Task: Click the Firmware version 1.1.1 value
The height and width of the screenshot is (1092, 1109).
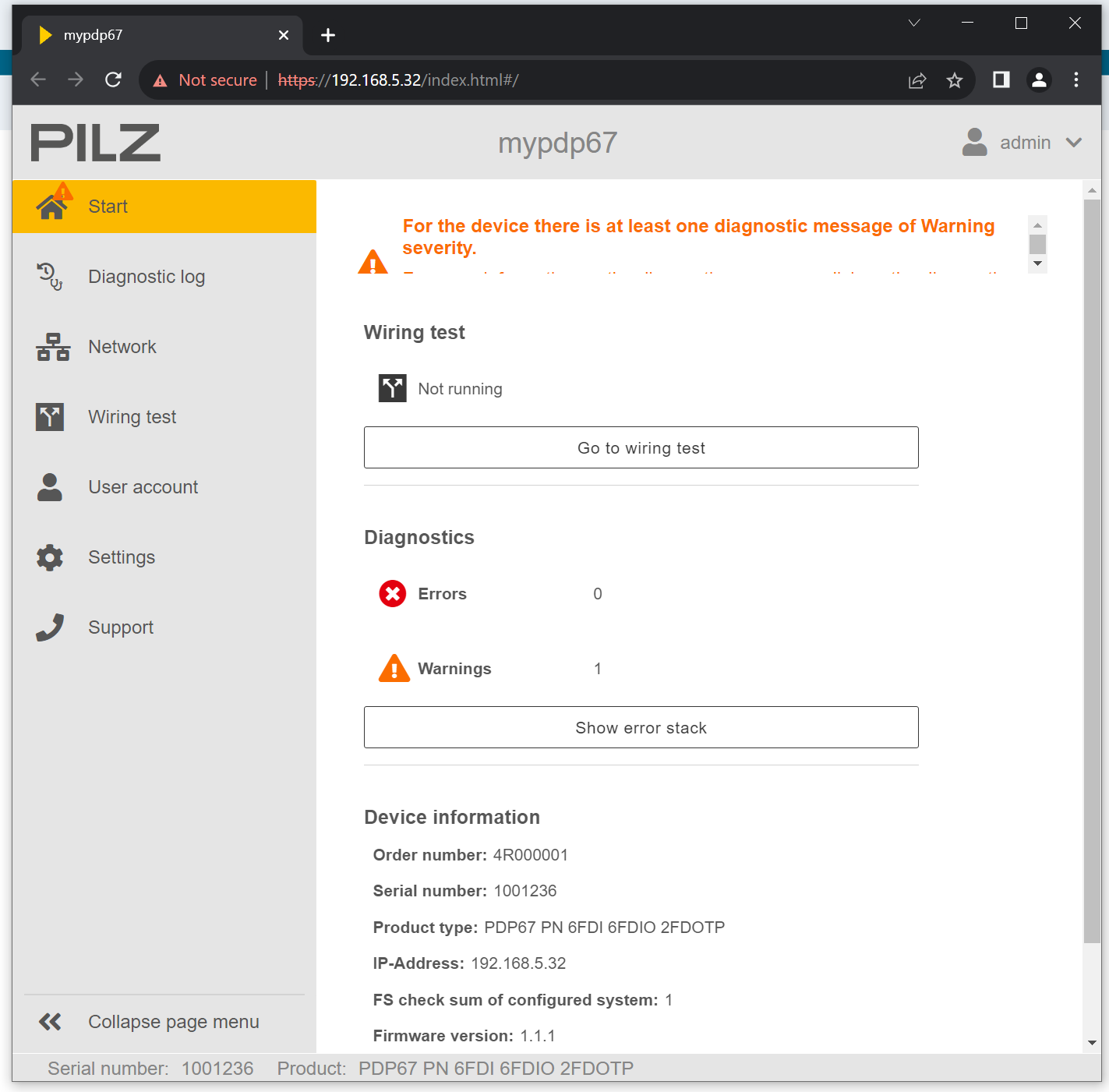Action: point(538,1036)
